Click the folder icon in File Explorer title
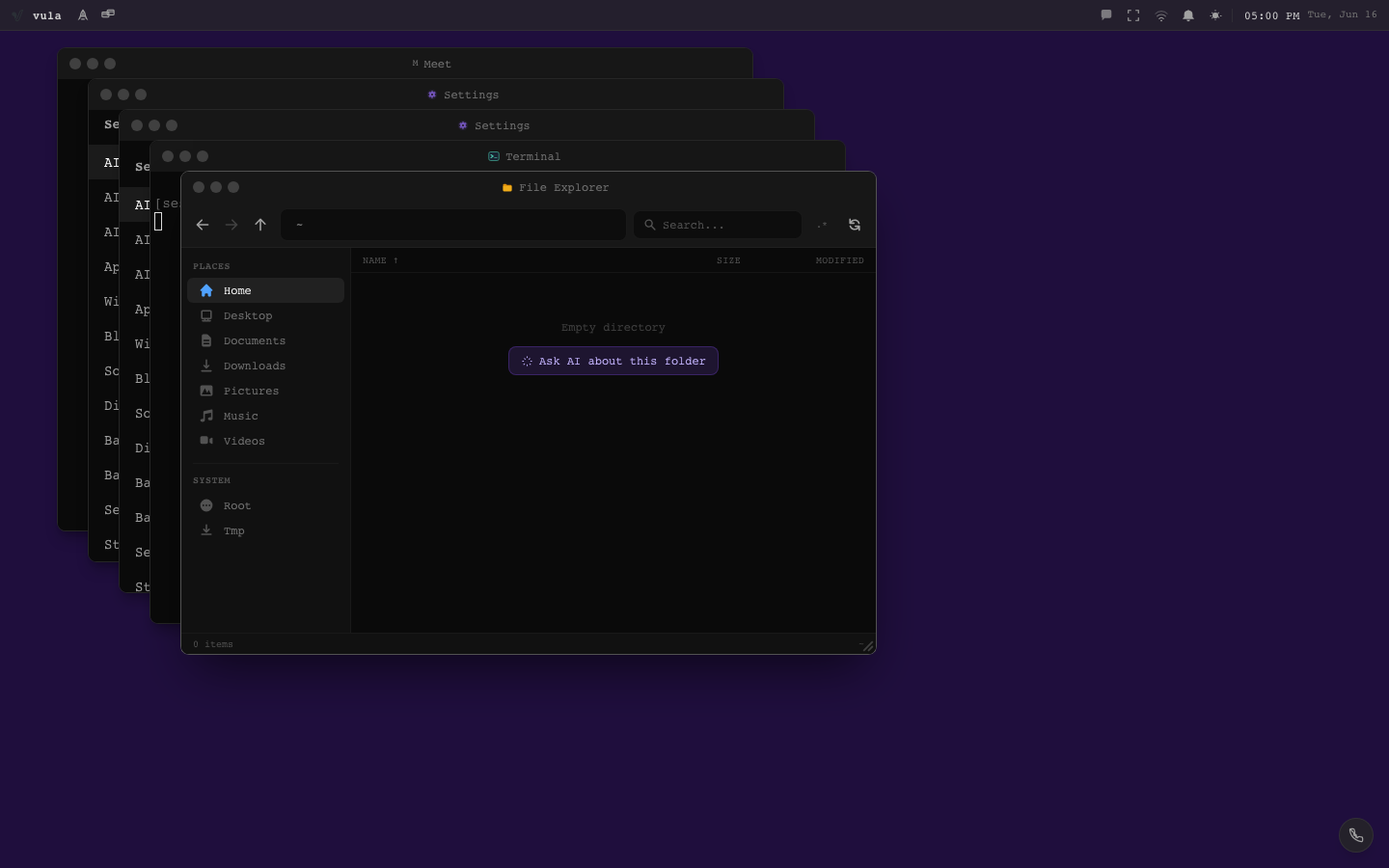The width and height of the screenshot is (1389, 868). [507, 187]
